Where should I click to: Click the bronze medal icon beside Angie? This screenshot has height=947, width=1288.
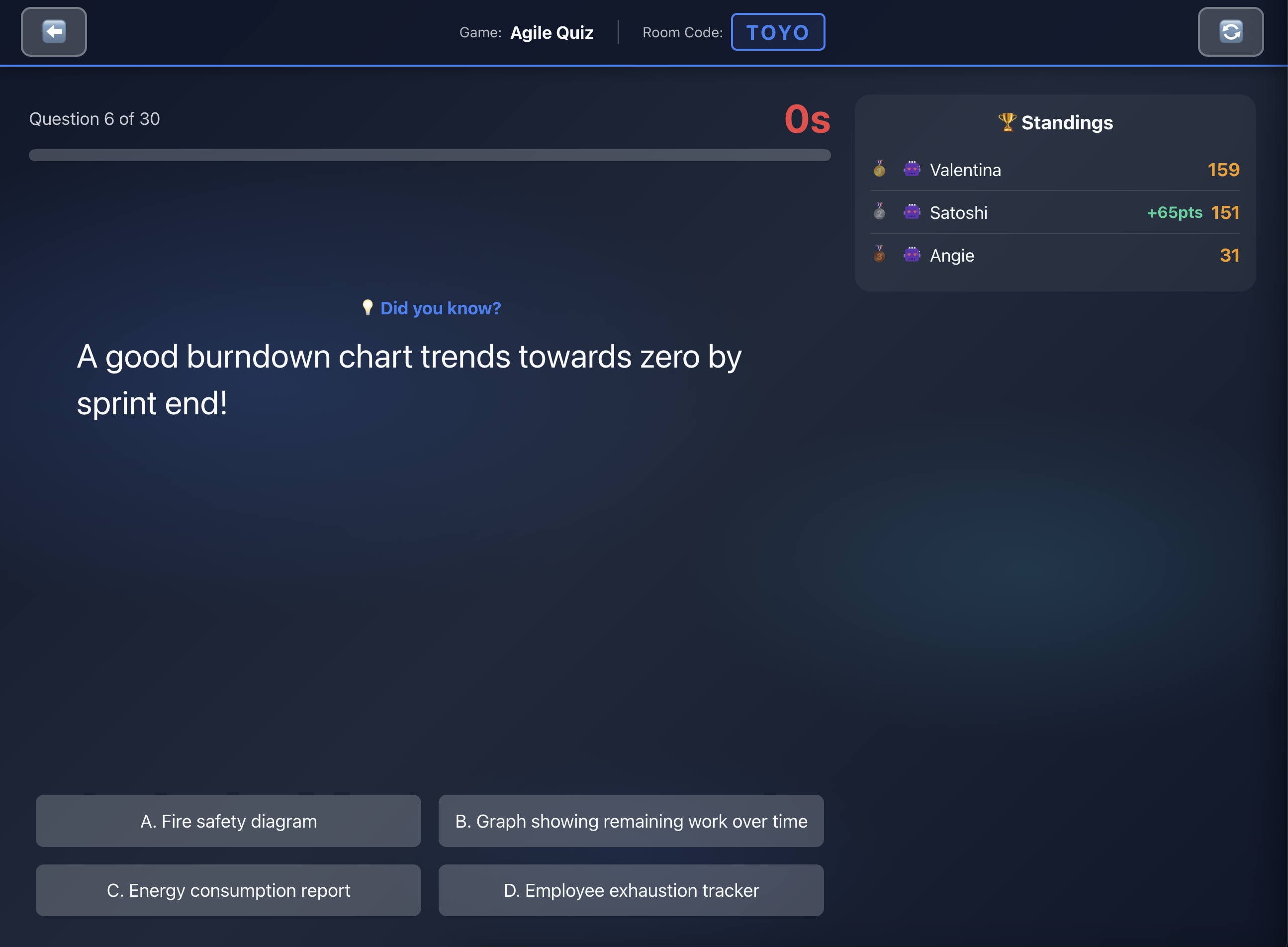(879, 255)
